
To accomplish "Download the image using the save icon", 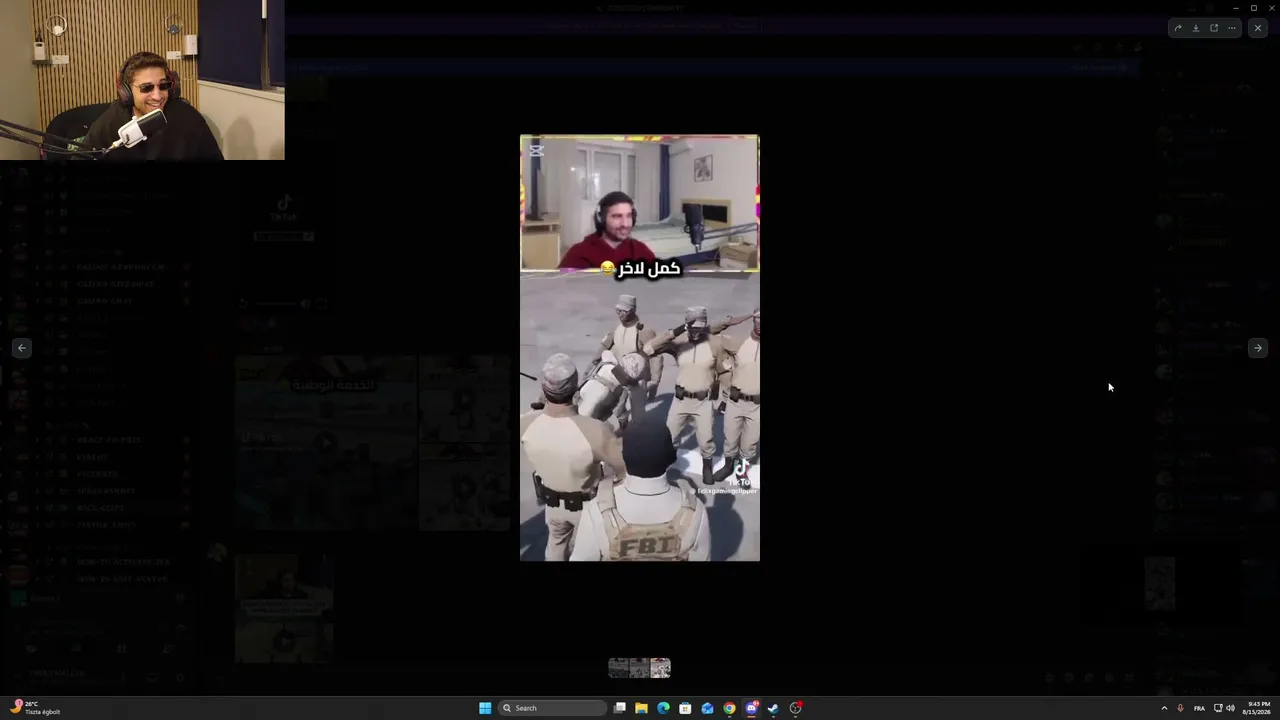I will point(1196,28).
